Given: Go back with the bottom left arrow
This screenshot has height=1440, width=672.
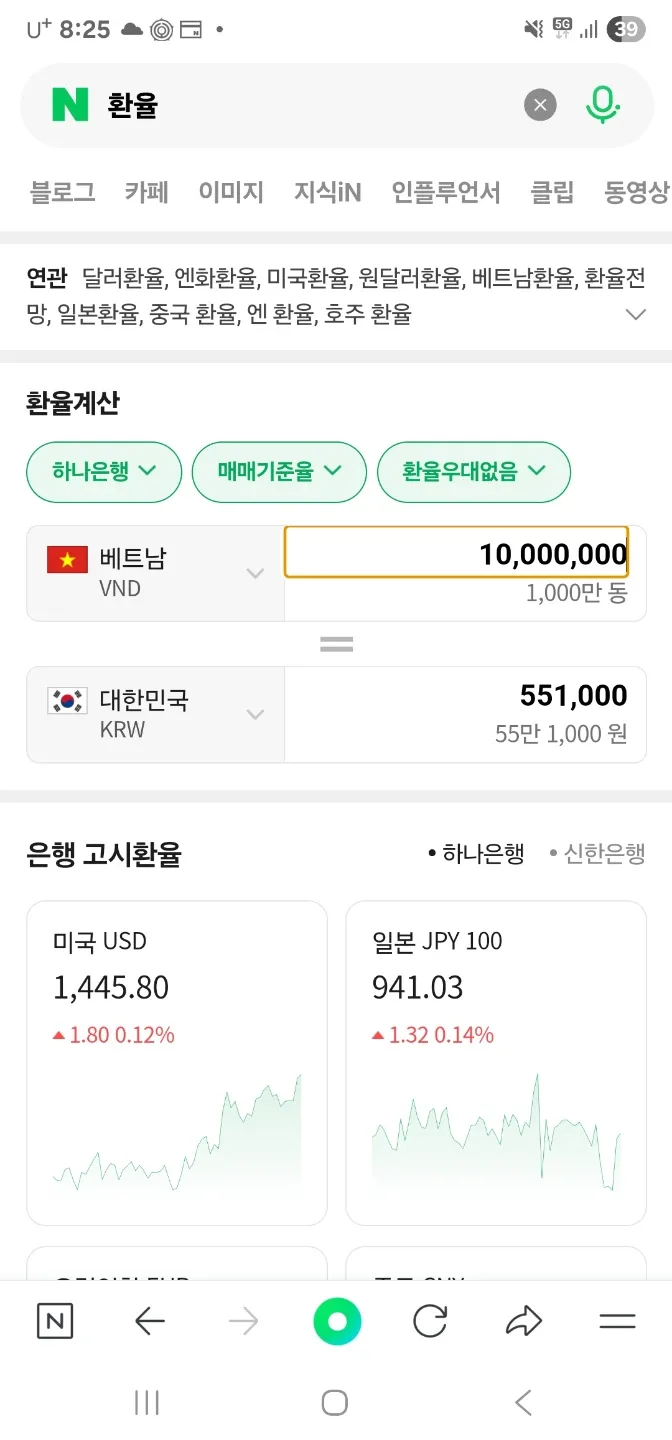Looking at the screenshot, I should pos(149,1322).
